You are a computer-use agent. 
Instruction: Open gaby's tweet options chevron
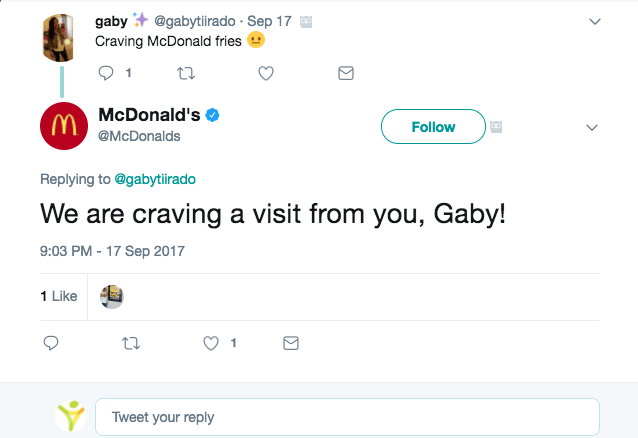click(x=595, y=21)
